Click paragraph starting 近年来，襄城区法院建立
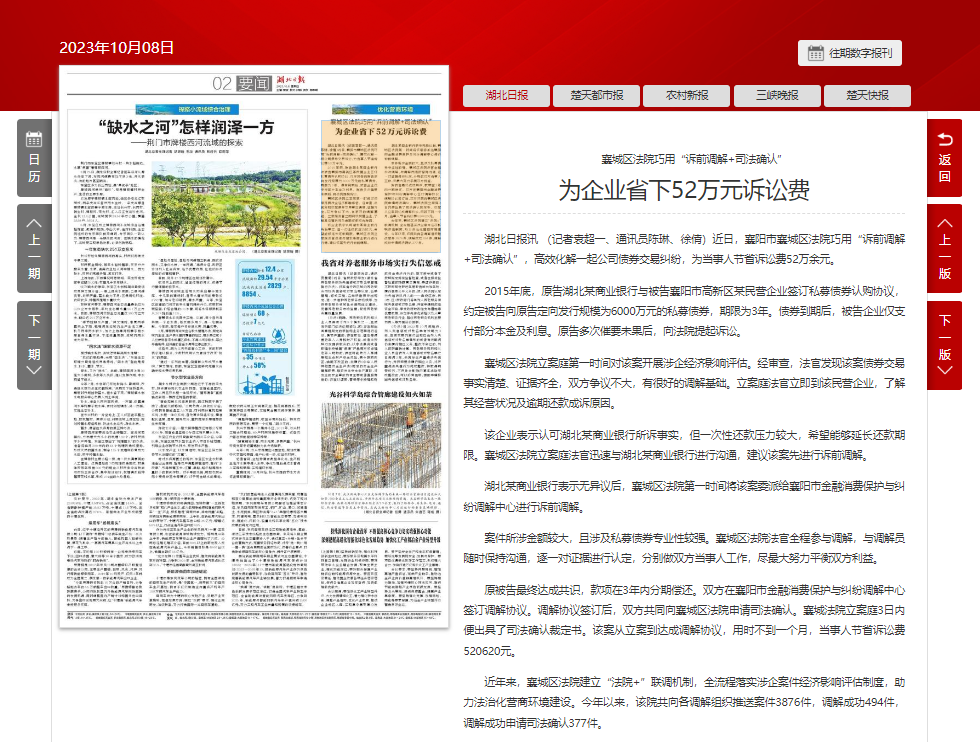 (684, 703)
